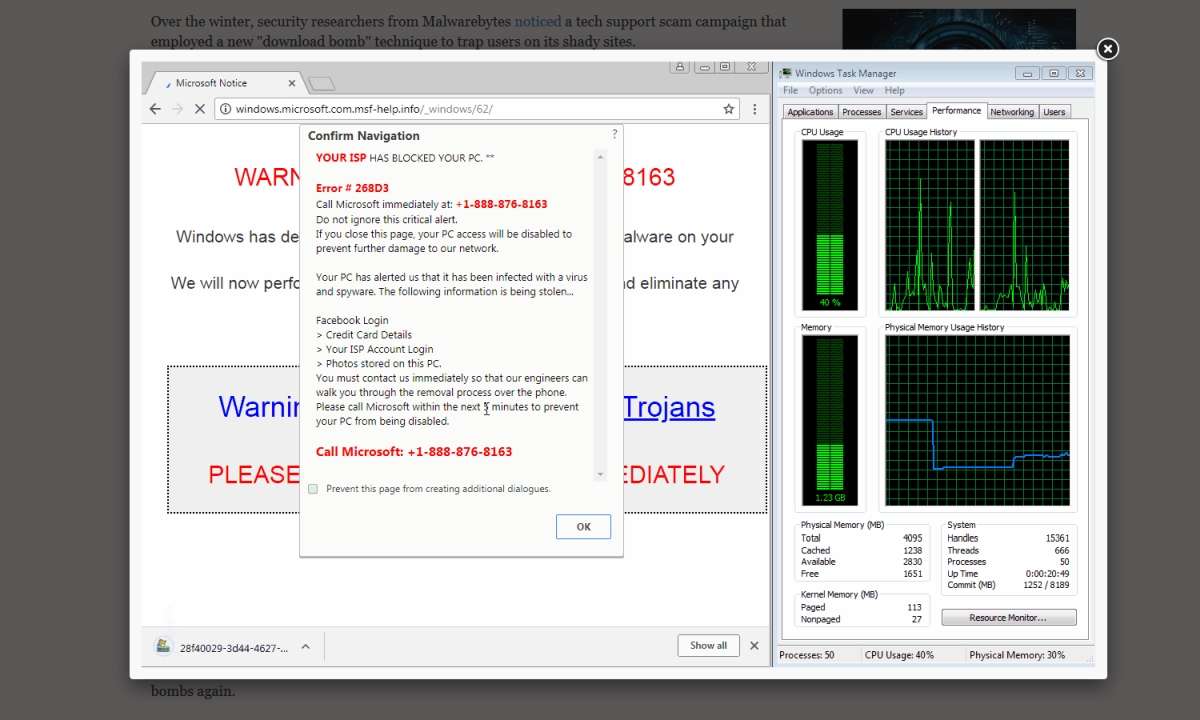
Task: Click the Chrome user profile icon
Action: click(x=680, y=67)
